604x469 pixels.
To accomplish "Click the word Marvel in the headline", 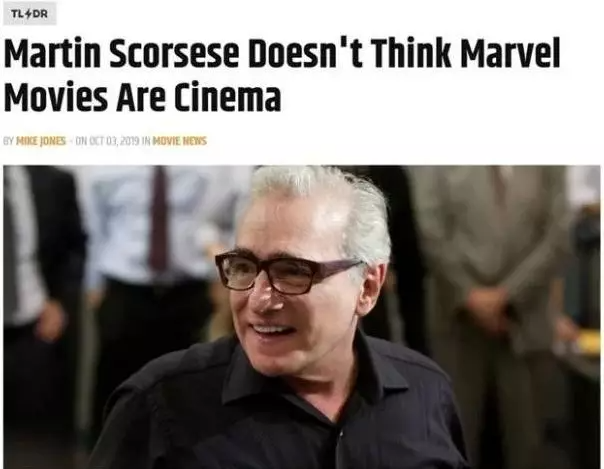I will pyautogui.click(x=510, y=53).
